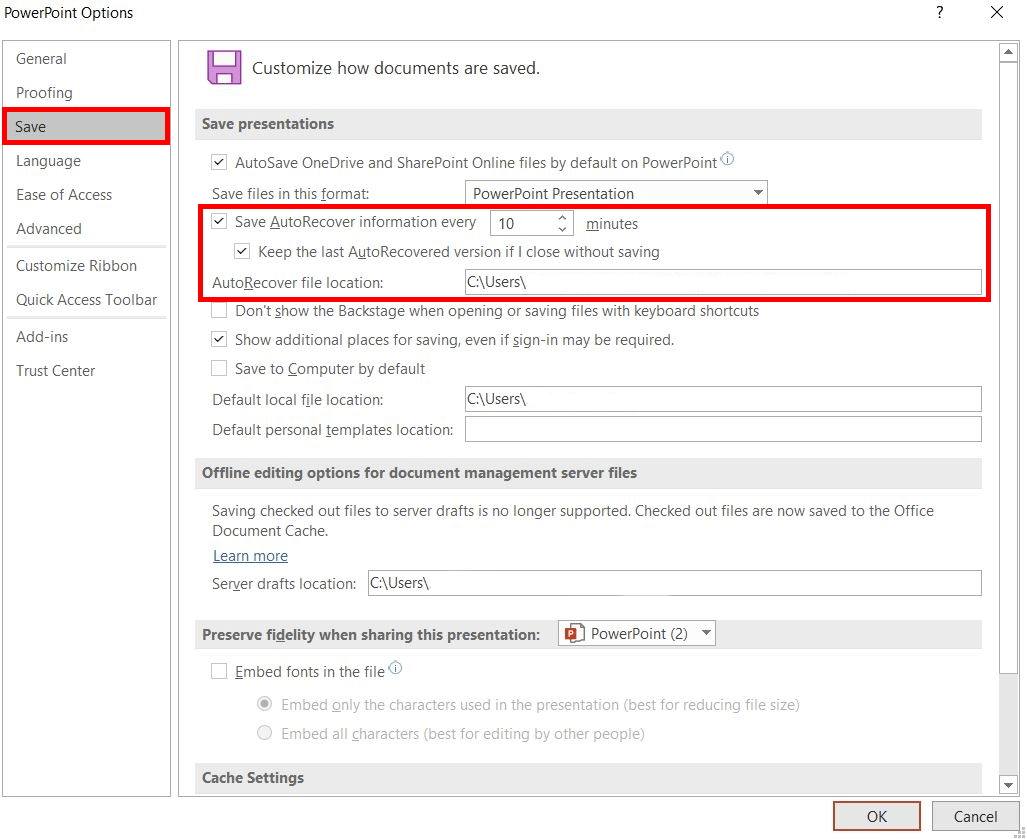Disable AutoSave OneDrive and SharePoint Online files
The image size is (1027, 839).
coord(219,161)
